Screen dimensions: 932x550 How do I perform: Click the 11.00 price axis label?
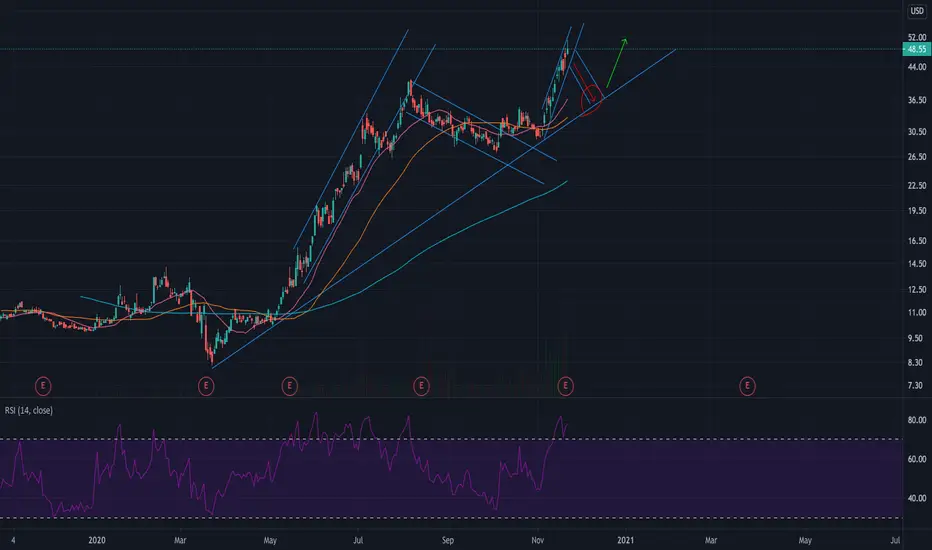pos(917,312)
